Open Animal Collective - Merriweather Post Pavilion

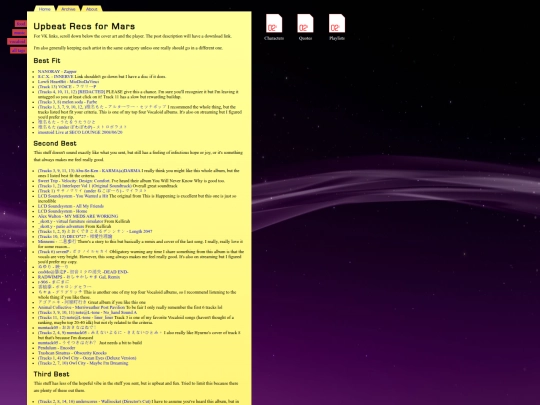pos(81,307)
